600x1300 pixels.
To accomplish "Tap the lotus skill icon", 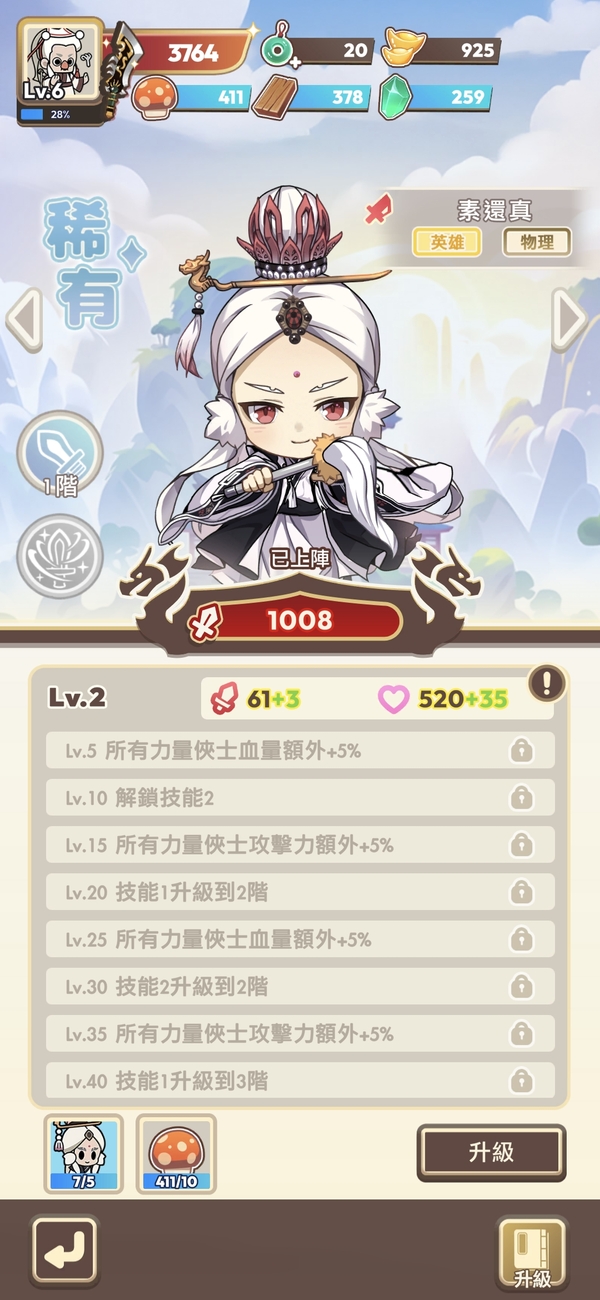I will (x=60, y=557).
